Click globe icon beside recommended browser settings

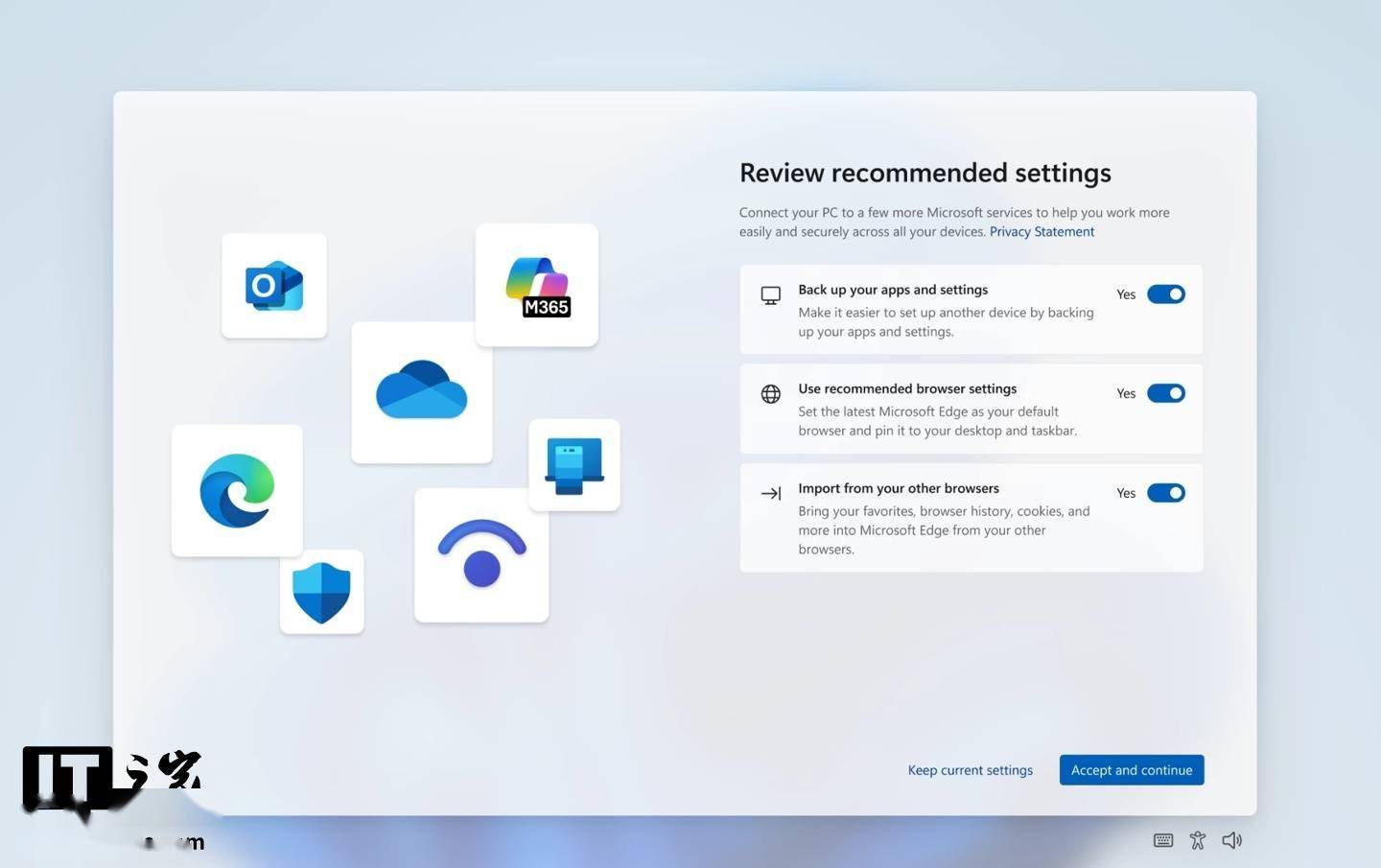(771, 394)
